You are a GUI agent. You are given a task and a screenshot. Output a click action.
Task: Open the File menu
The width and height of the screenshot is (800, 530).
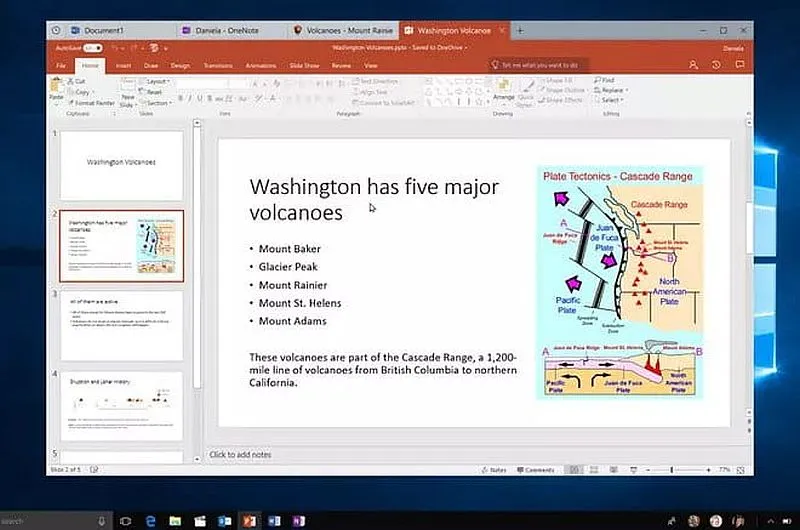pos(61,65)
